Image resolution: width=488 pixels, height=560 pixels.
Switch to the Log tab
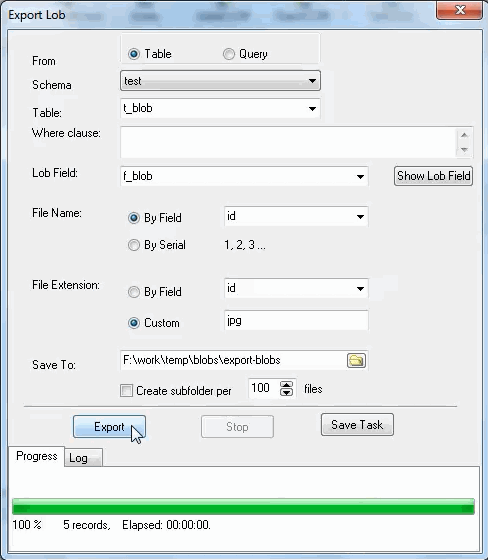click(83, 458)
